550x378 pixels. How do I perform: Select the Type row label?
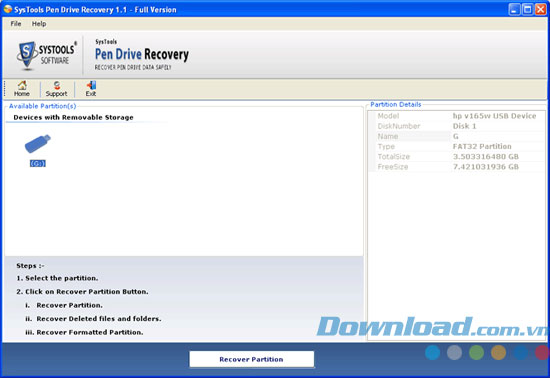(386, 146)
